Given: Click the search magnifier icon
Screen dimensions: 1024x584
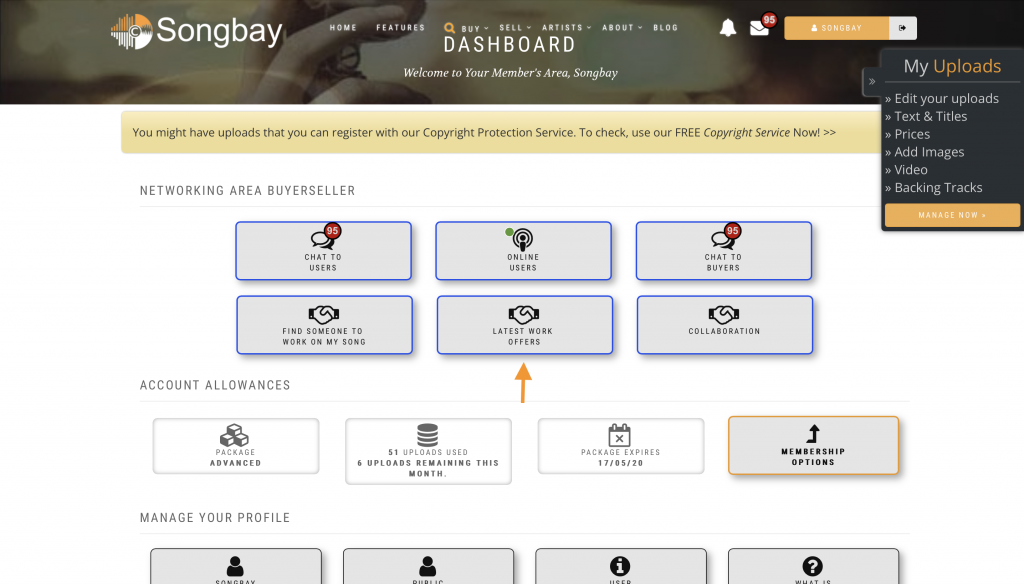Looking at the screenshot, I should coord(449,28).
